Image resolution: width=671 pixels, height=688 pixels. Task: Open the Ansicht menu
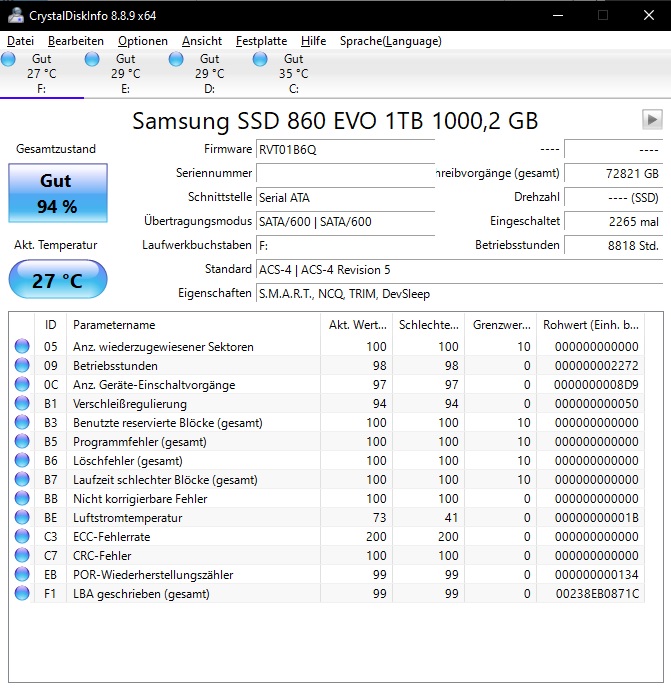pos(202,41)
